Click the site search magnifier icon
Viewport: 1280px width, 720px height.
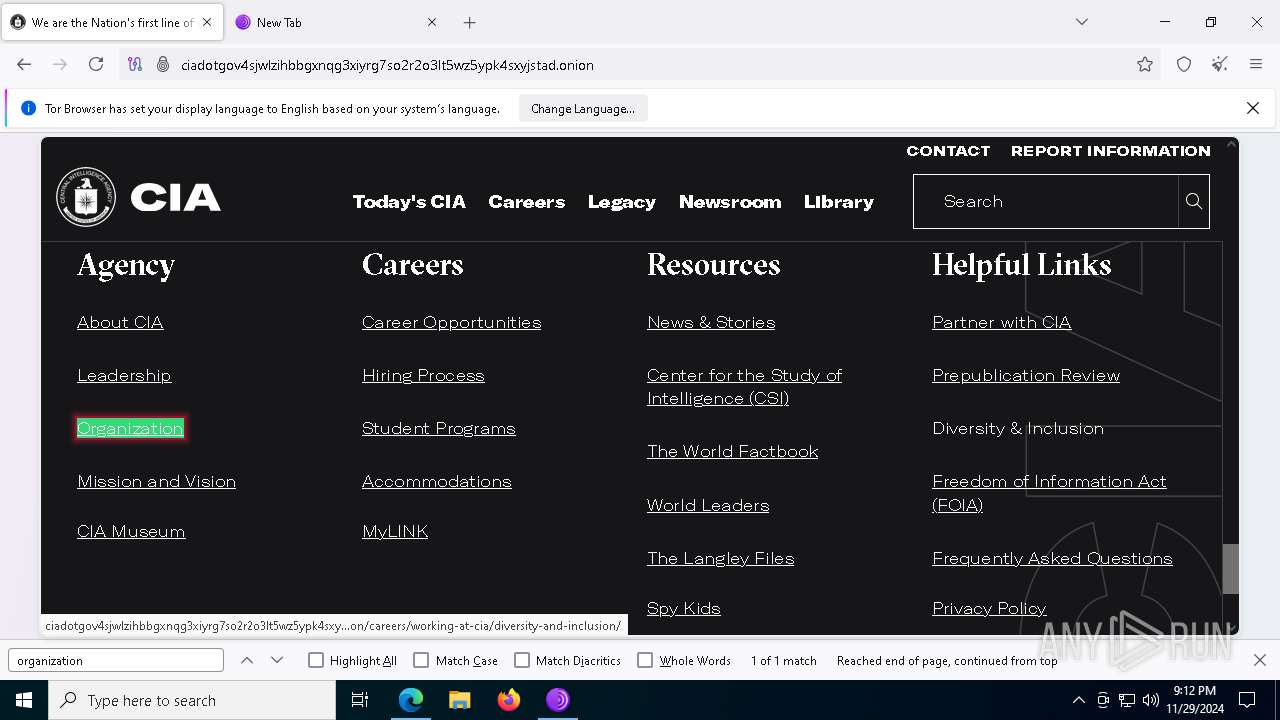click(x=1194, y=201)
